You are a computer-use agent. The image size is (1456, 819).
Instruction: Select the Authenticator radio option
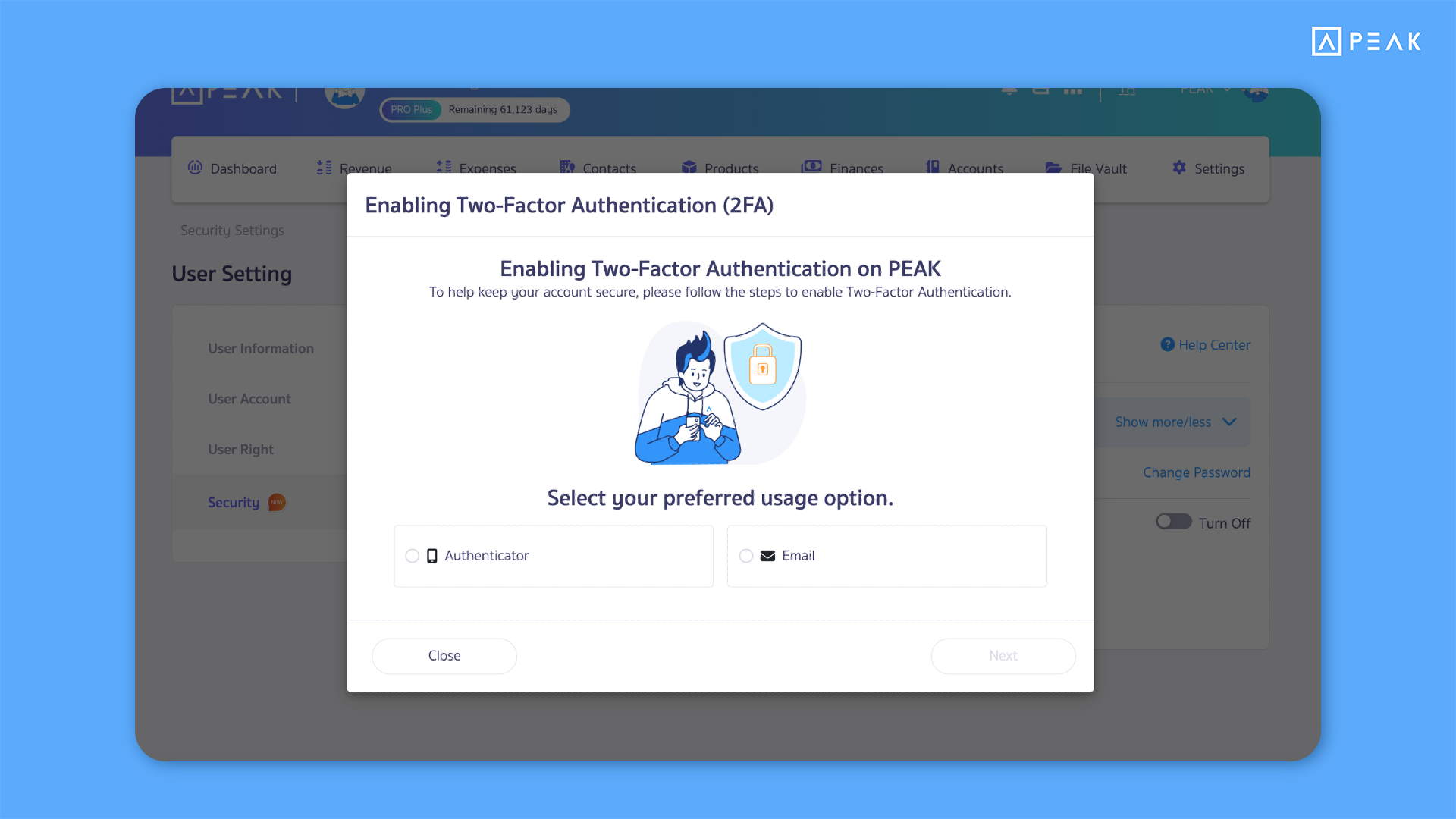coord(412,556)
